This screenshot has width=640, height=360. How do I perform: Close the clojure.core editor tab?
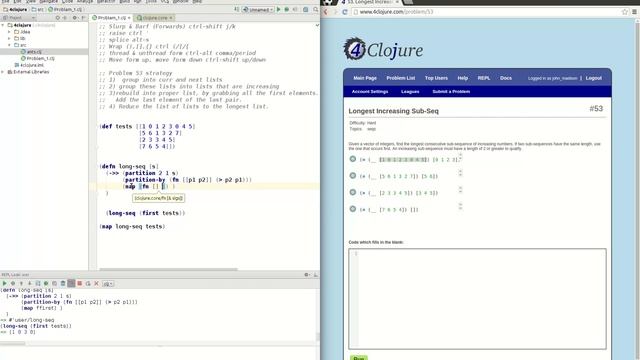tap(171, 18)
